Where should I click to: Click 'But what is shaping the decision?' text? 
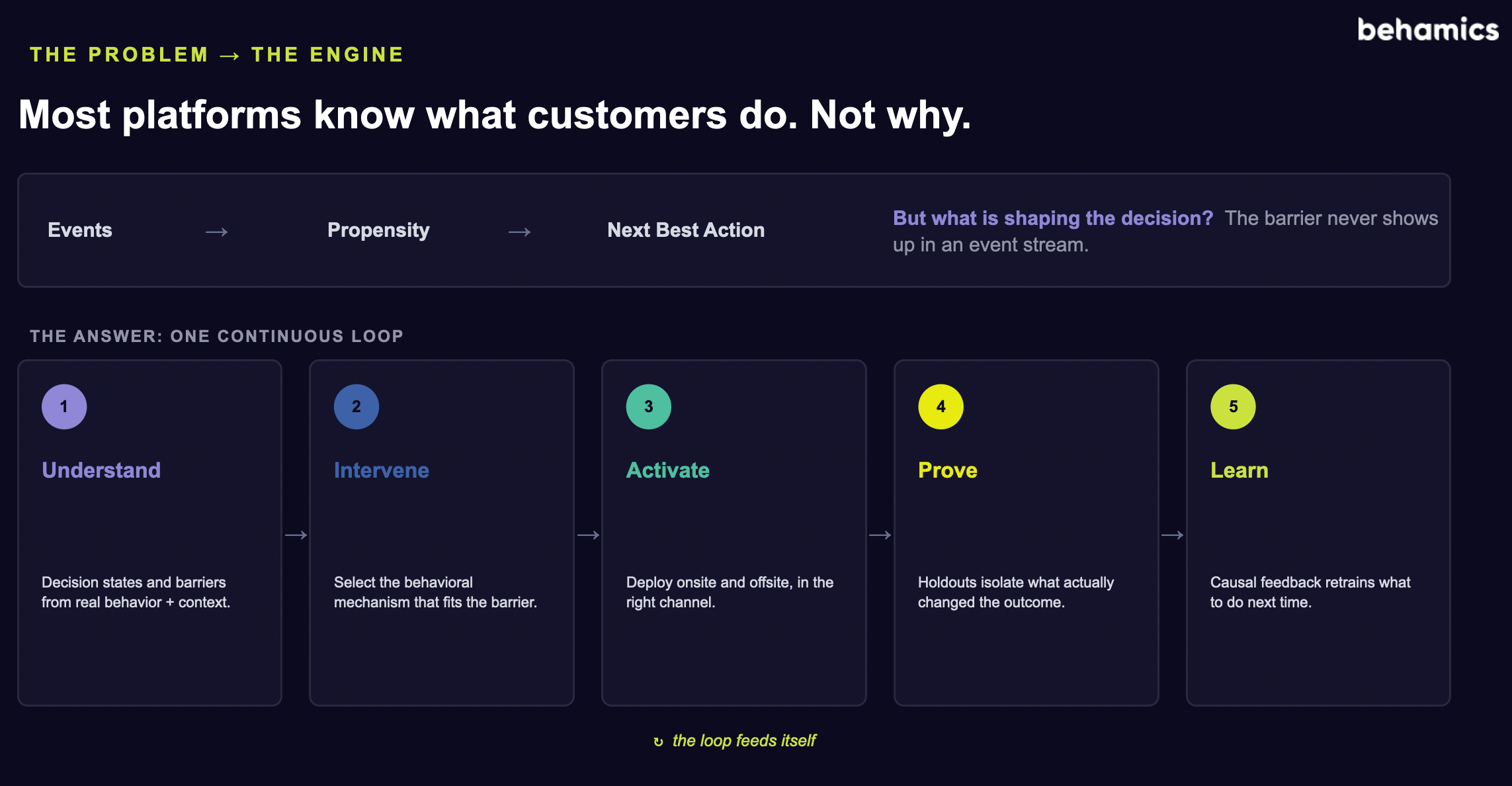point(1053,218)
